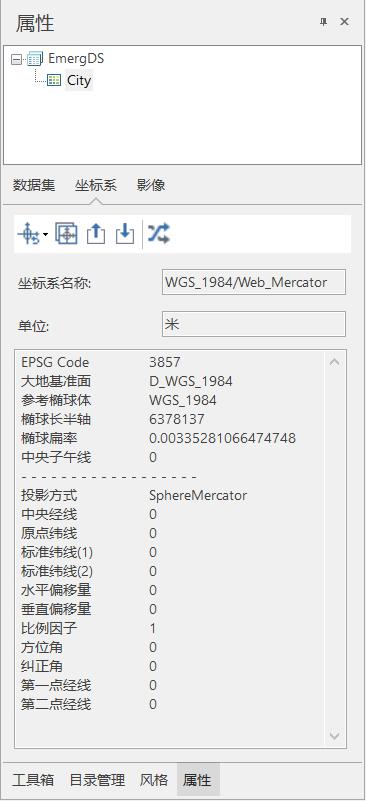Image resolution: width=366 pixels, height=801 pixels.
Task: Switch to the 数据集 tab
Action: pyautogui.click(x=34, y=185)
